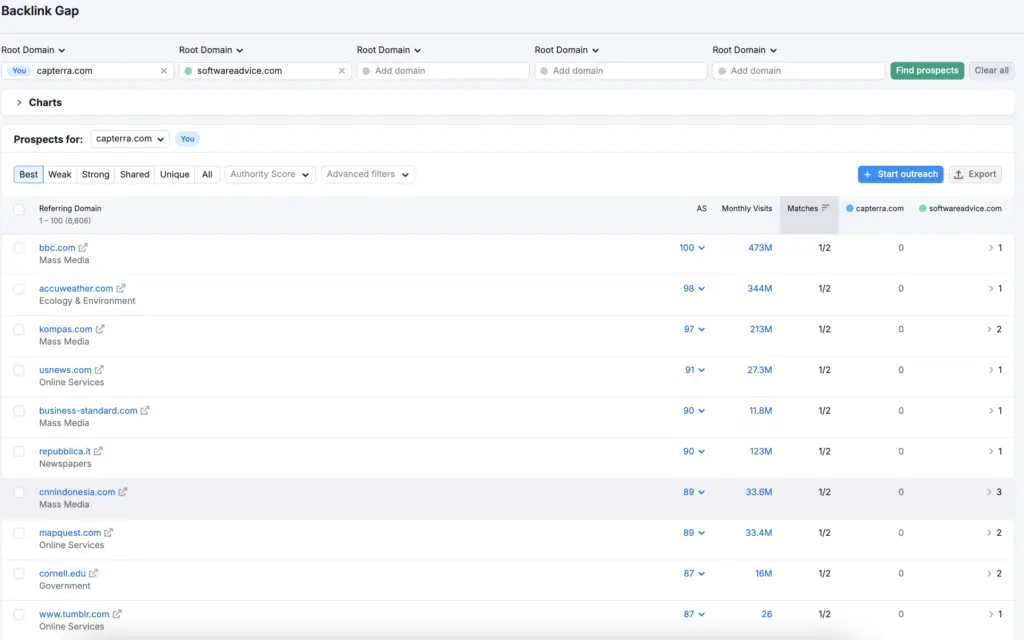1024x640 pixels.
Task: Expand softwareadvice.com backlinks for mapquest.com row
Action: [x=995, y=532]
